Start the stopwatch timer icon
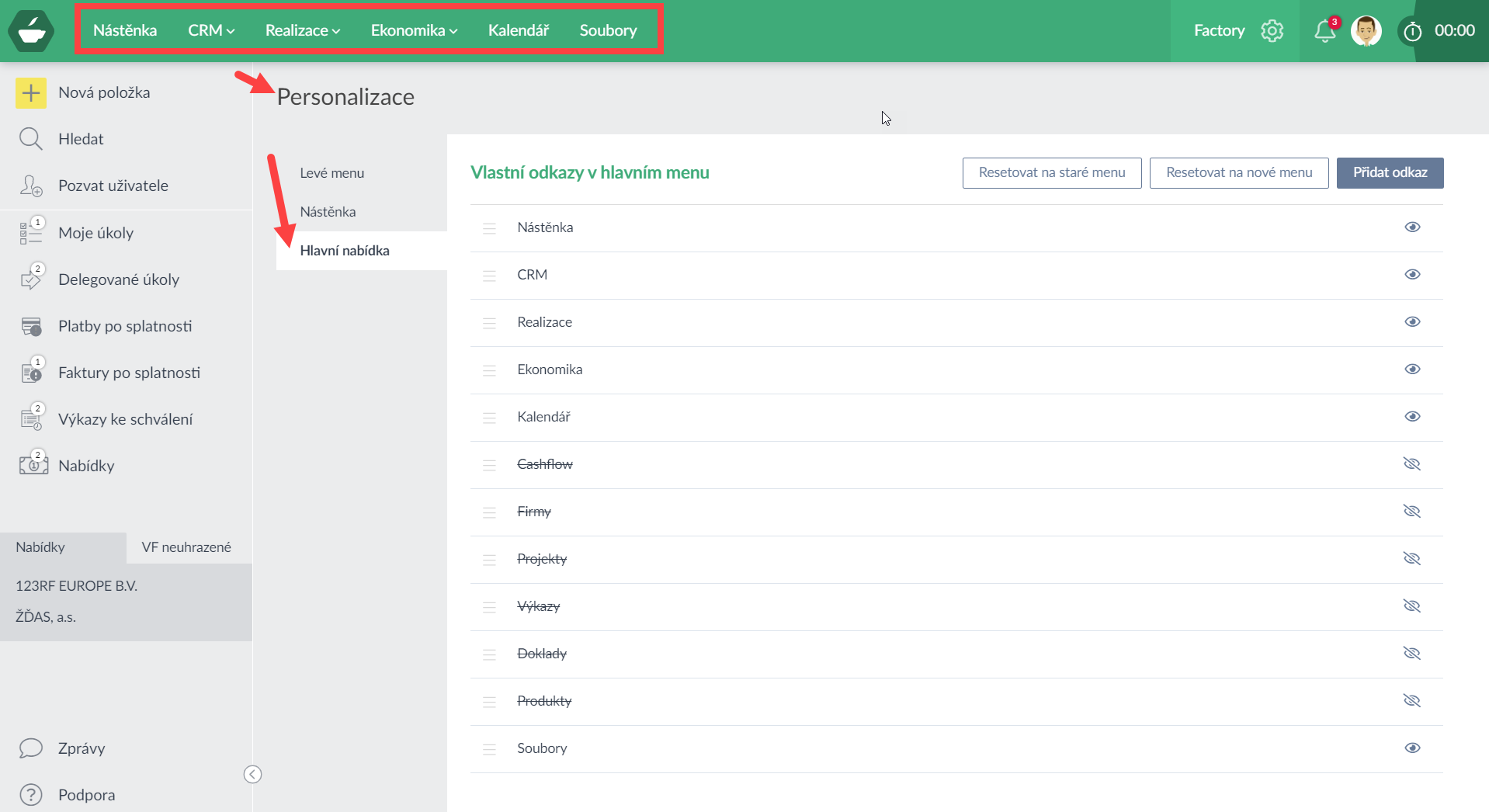Viewport: 1489px width, 812px height. (x=1412, y=32)
